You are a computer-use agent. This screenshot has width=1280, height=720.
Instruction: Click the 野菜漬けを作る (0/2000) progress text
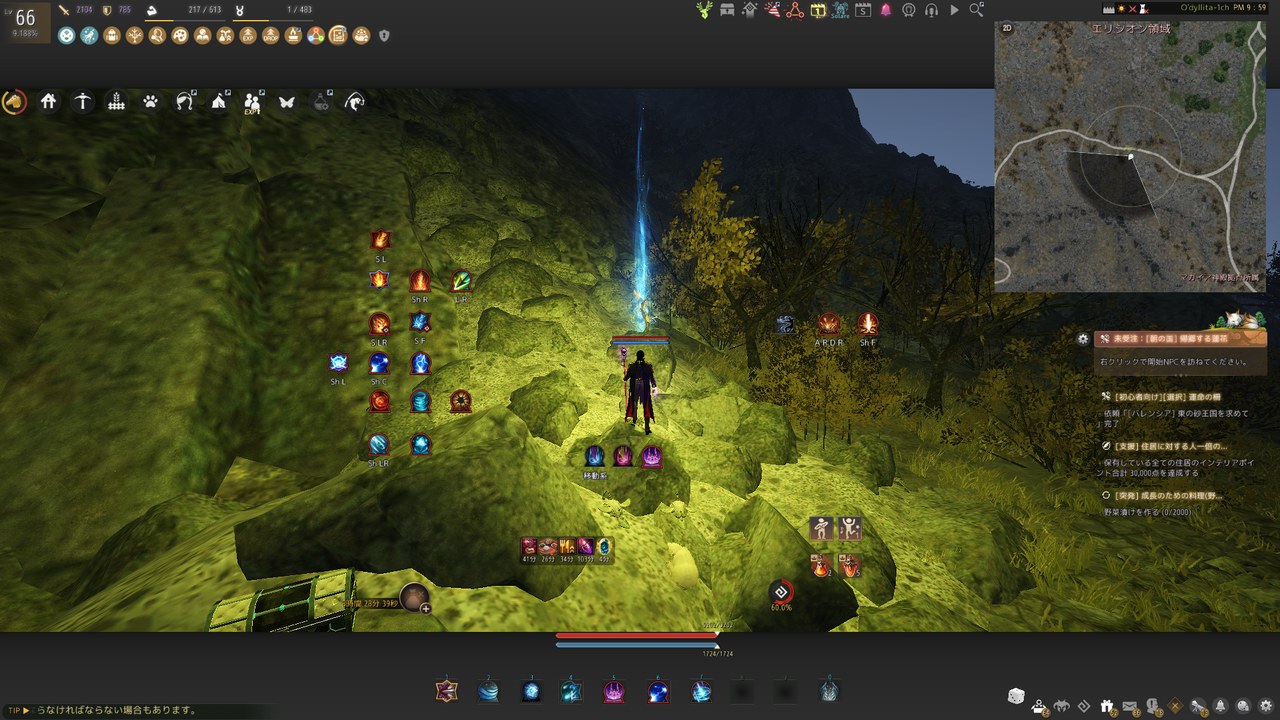[x=1147, y=512]
